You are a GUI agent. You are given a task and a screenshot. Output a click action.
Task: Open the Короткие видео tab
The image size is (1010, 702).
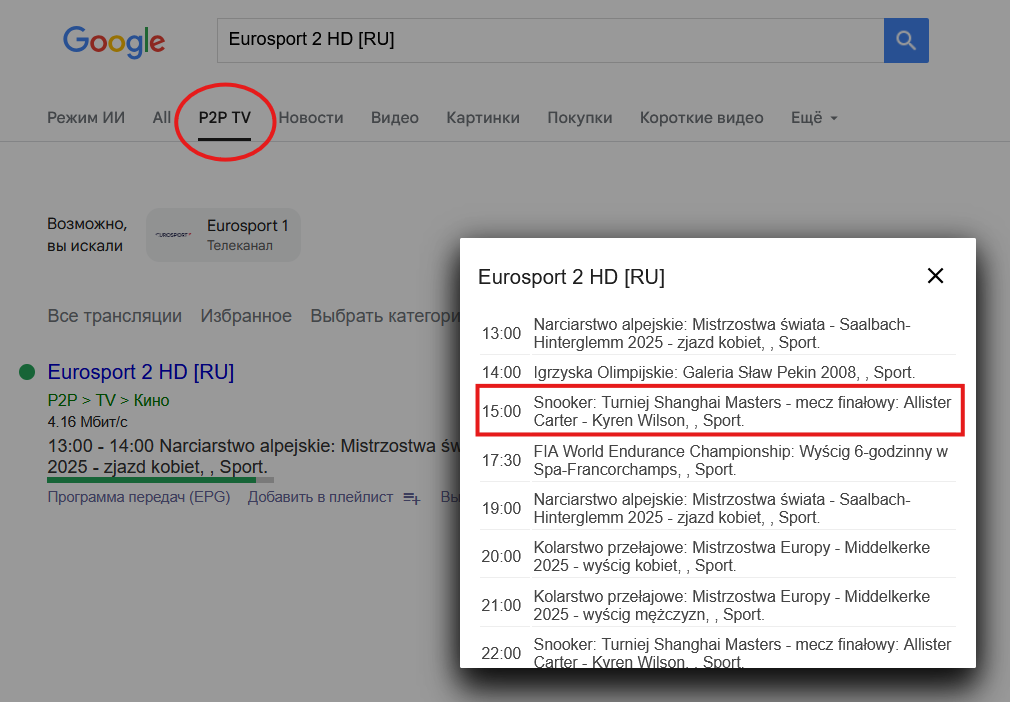[701, 118]
